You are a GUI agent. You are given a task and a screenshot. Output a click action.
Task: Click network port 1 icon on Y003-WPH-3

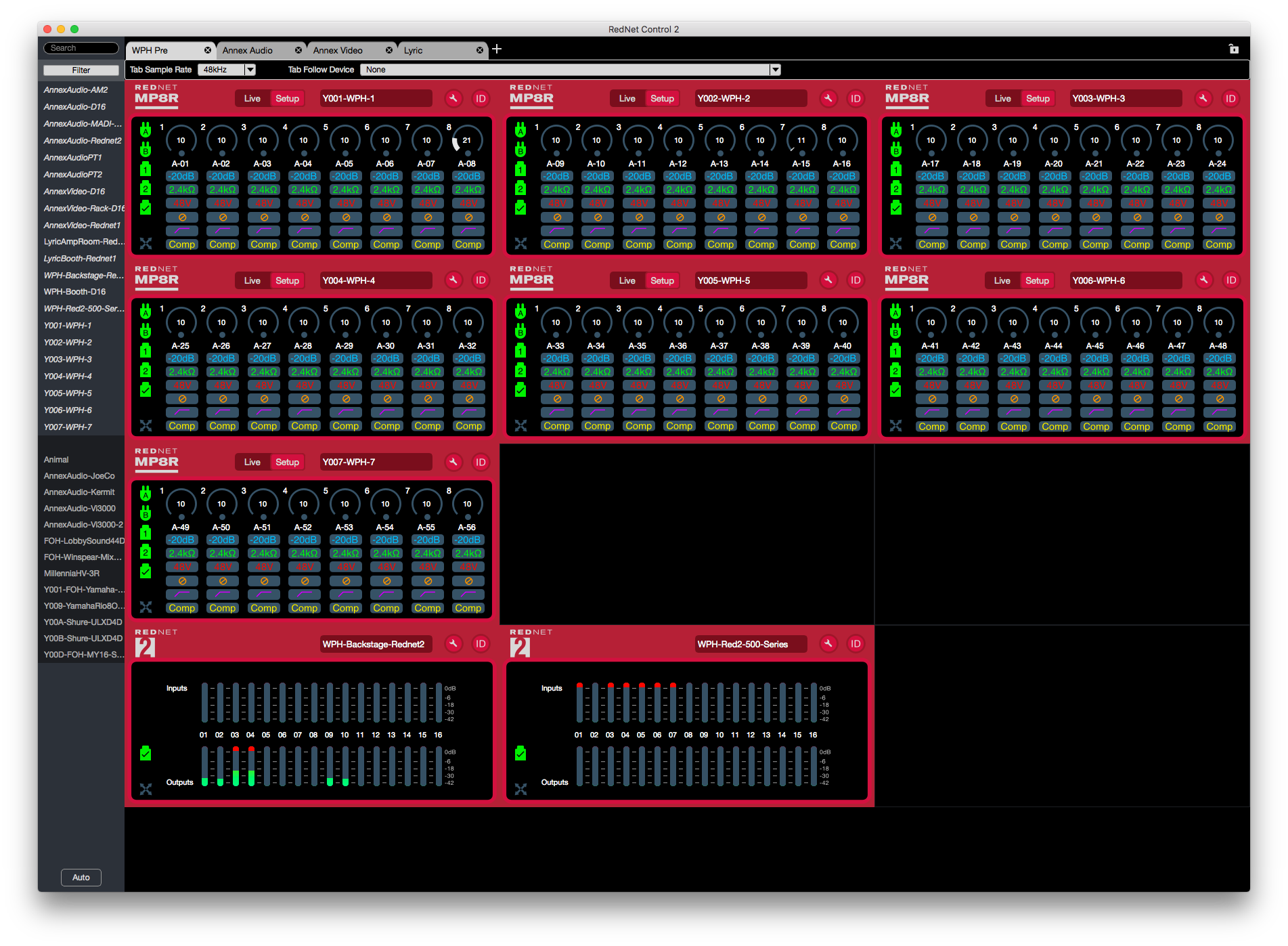click(895, 169)
